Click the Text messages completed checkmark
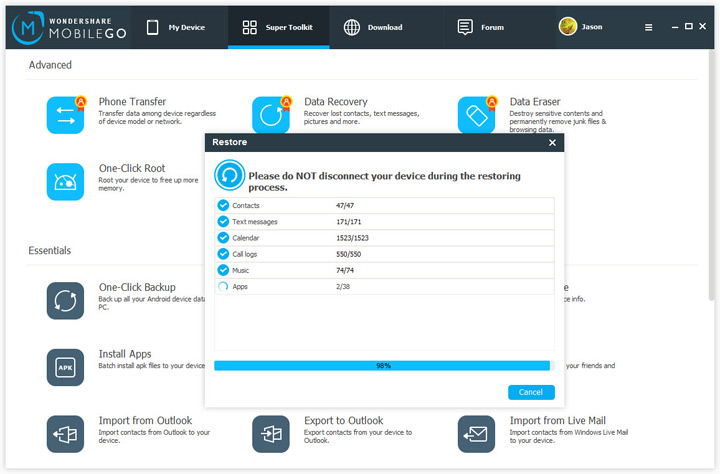This screenshot has width=720, height=474. [x=223, y=221]
